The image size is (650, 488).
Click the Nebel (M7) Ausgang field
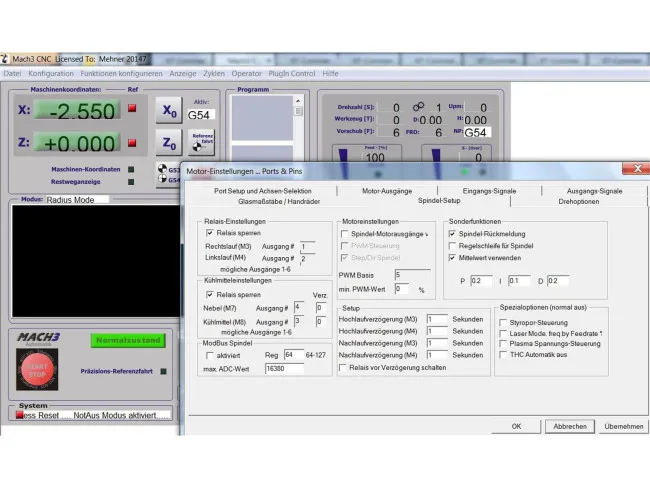tap(300, 308)
